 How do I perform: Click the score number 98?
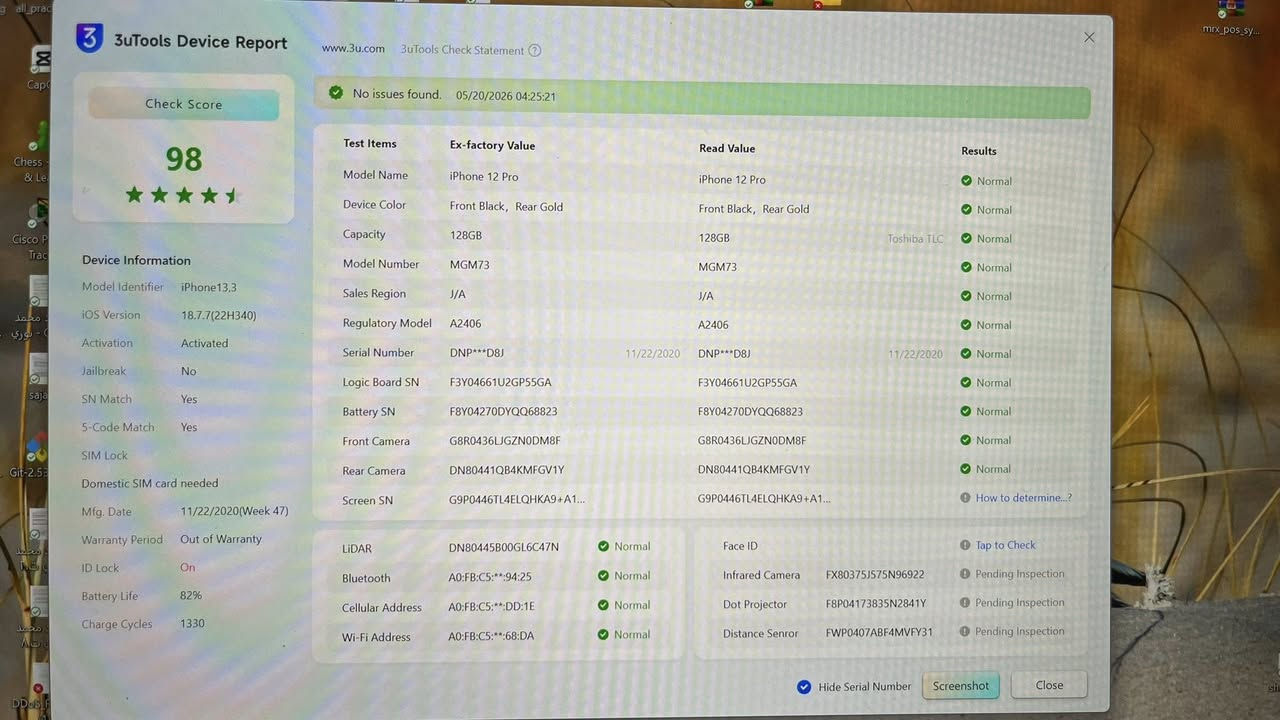click(184, 159)
